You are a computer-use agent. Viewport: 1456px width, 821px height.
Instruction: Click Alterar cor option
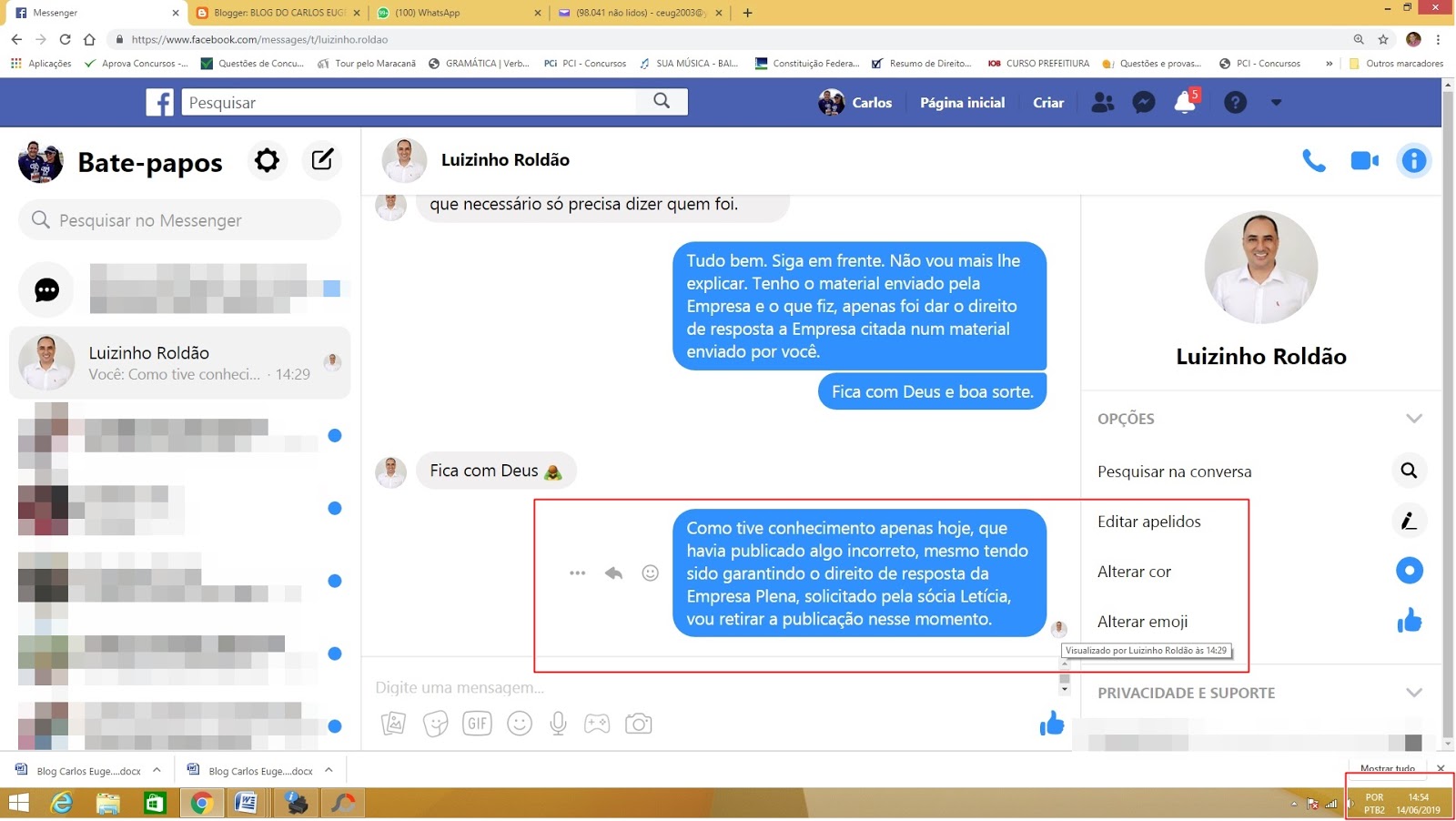[1134, 572]
